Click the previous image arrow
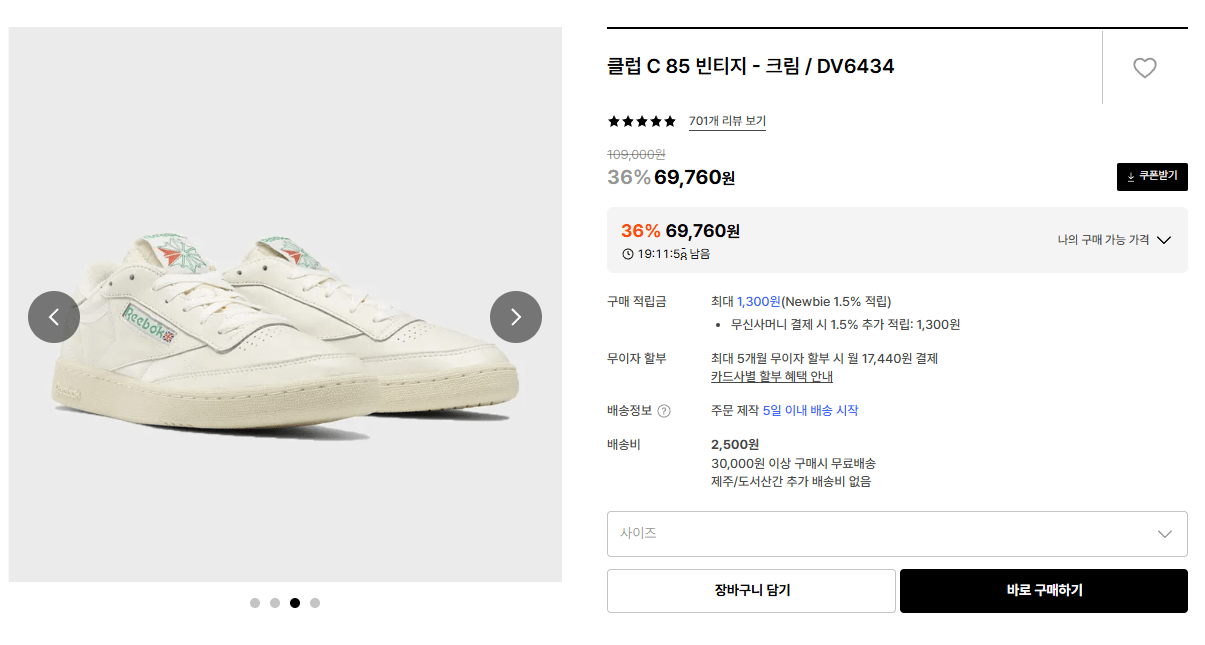 pos(54,317)
